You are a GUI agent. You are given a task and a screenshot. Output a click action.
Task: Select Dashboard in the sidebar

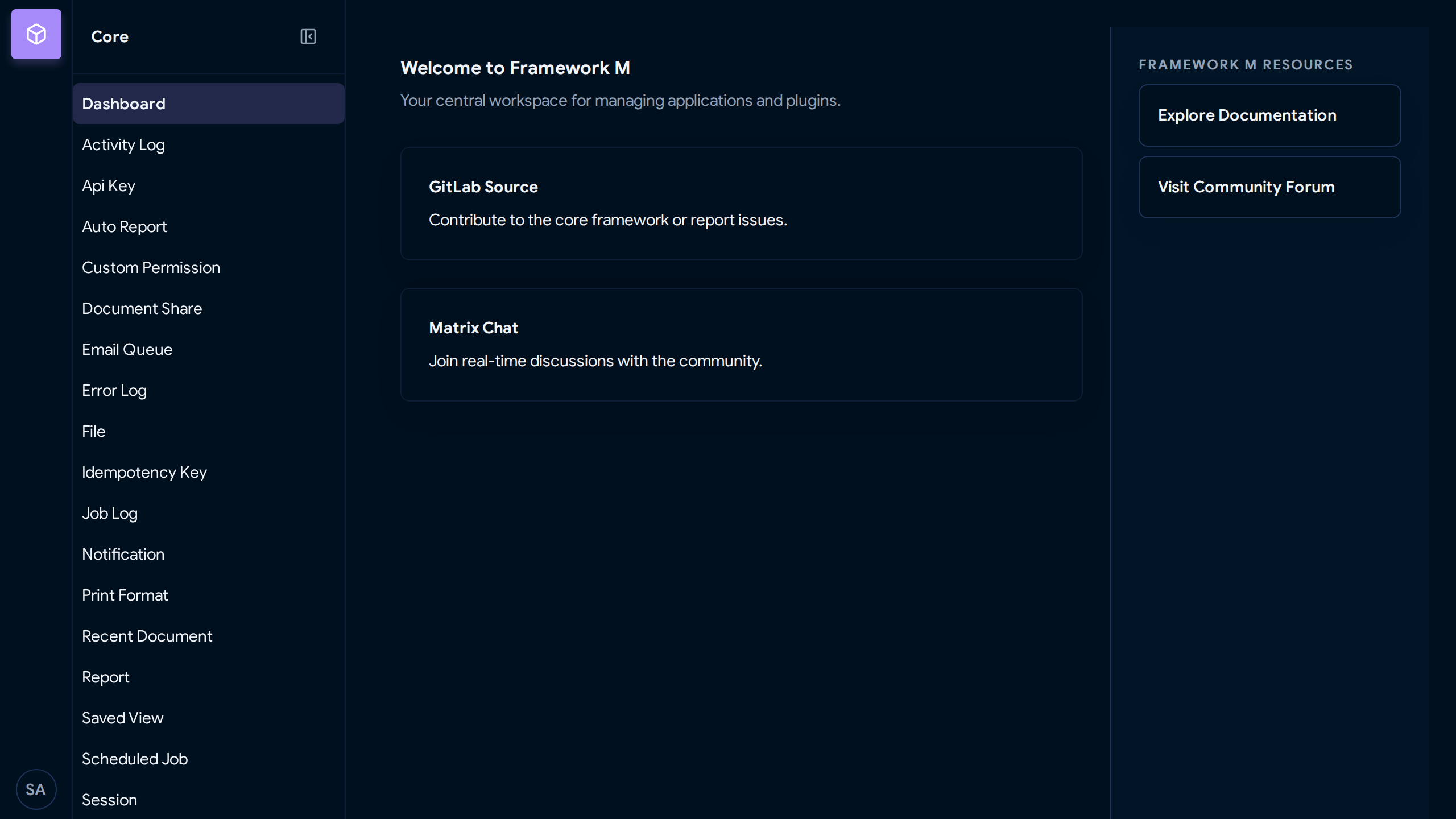pos(209,104)
